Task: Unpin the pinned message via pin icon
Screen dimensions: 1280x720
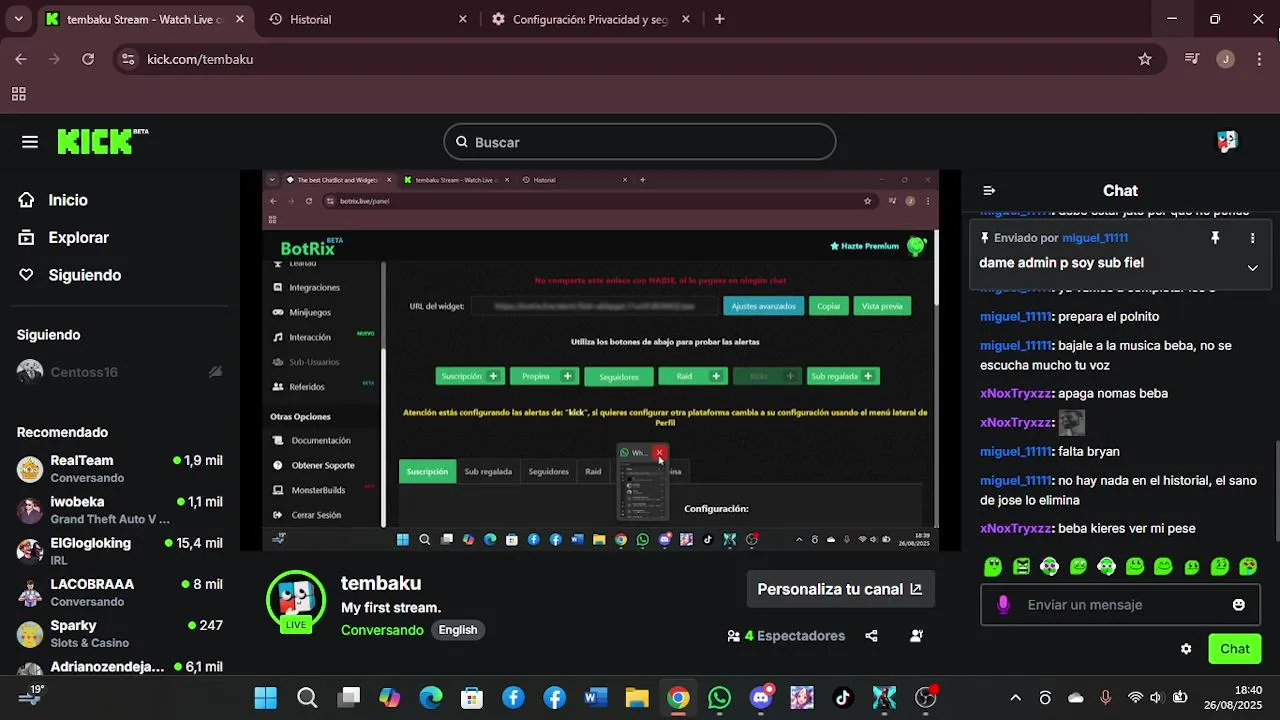Action: pos(1215,238)
